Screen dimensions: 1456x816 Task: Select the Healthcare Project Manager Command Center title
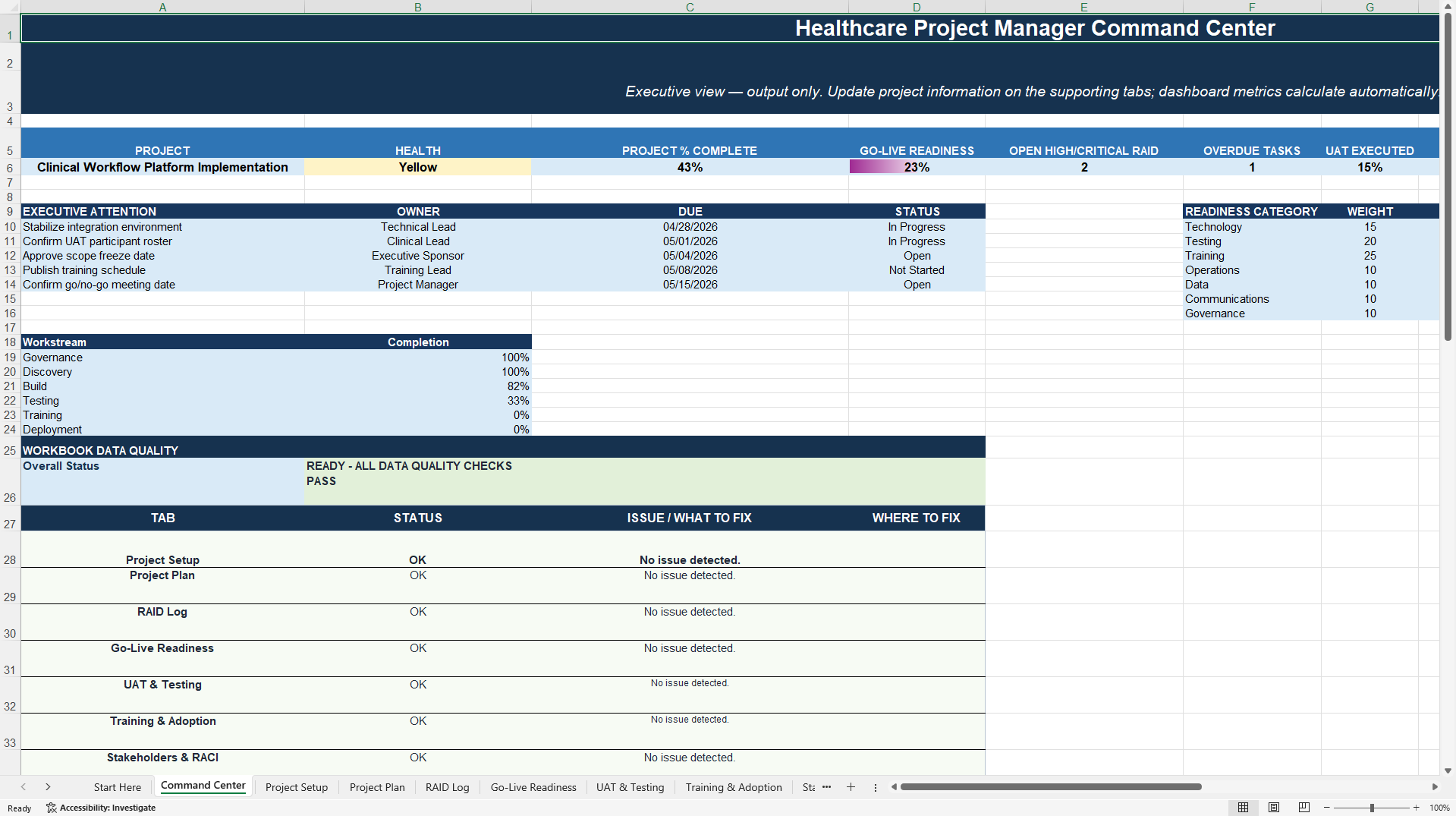click(x=1035, y=28)
